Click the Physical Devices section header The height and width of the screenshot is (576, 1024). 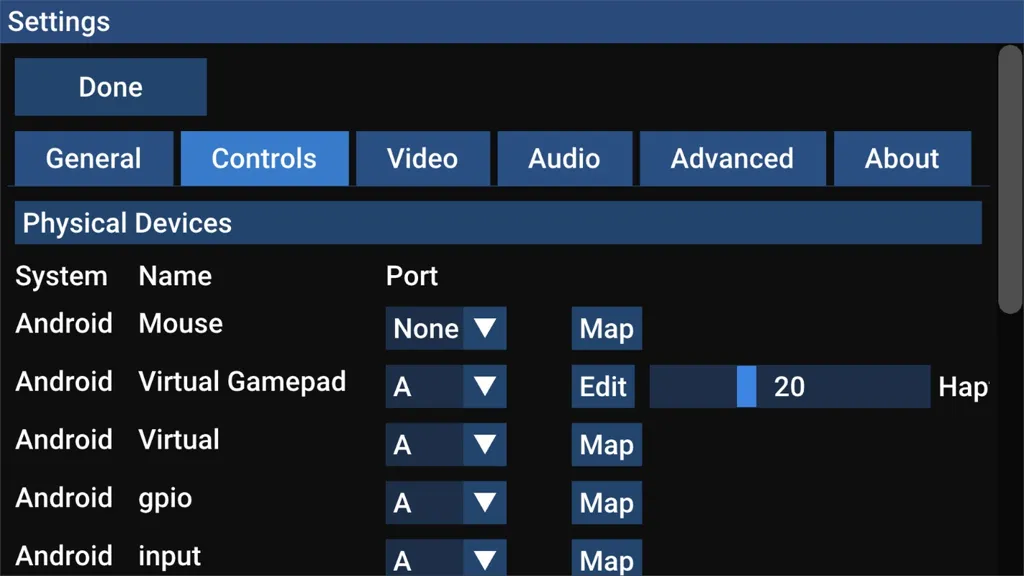[498, 223]
